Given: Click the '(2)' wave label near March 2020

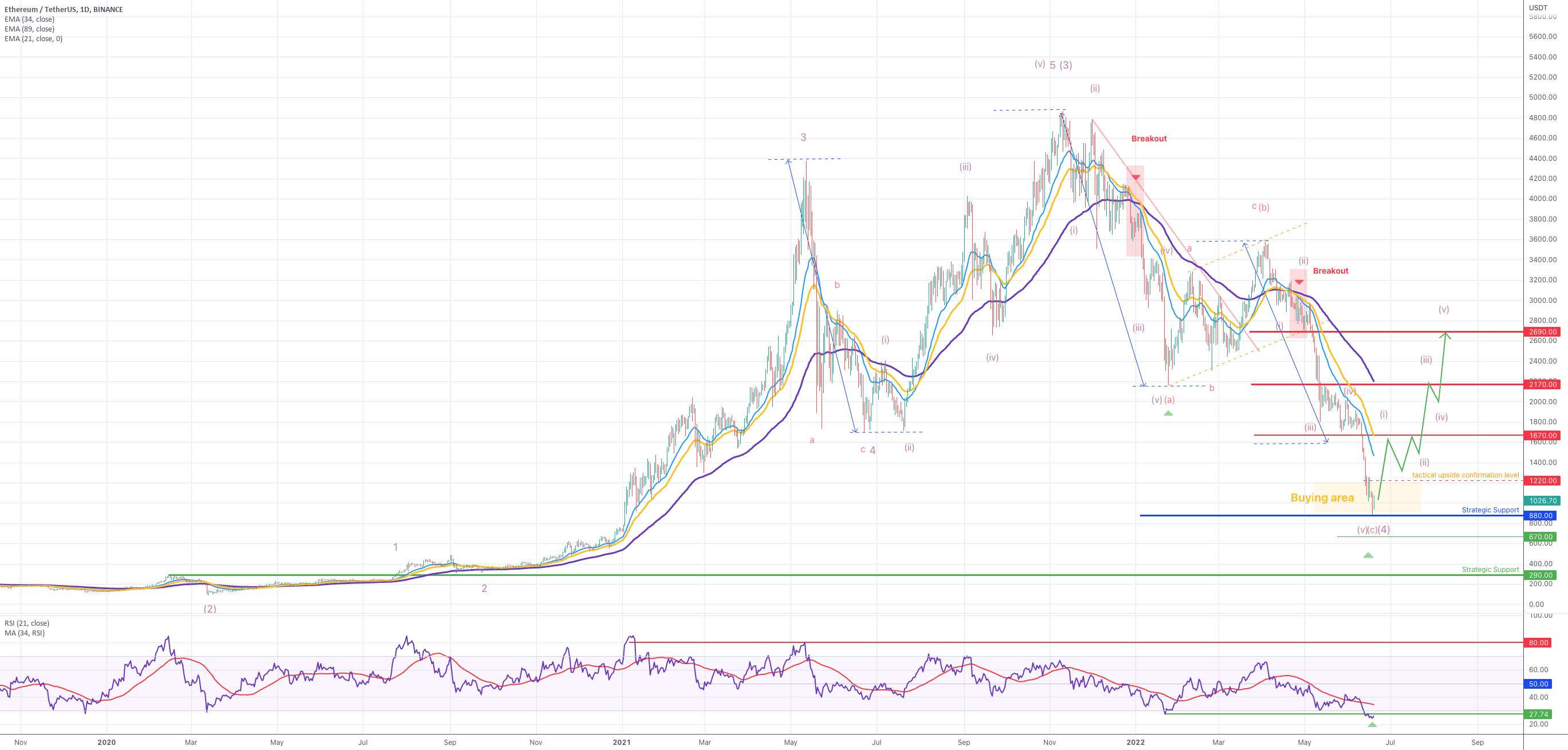Looking at the screenshot, I should tap(210, 609).
